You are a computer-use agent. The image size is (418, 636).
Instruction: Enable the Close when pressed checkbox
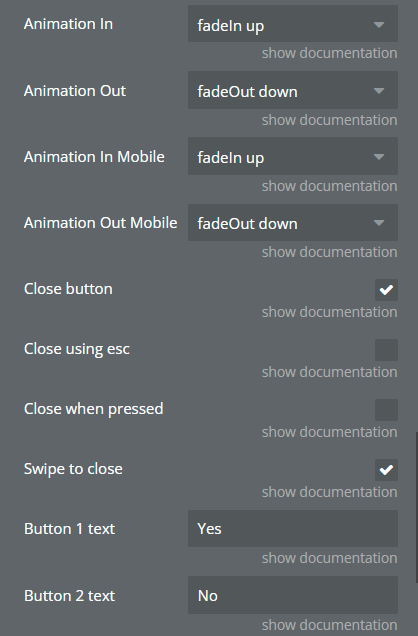click(x=386, y=410)
